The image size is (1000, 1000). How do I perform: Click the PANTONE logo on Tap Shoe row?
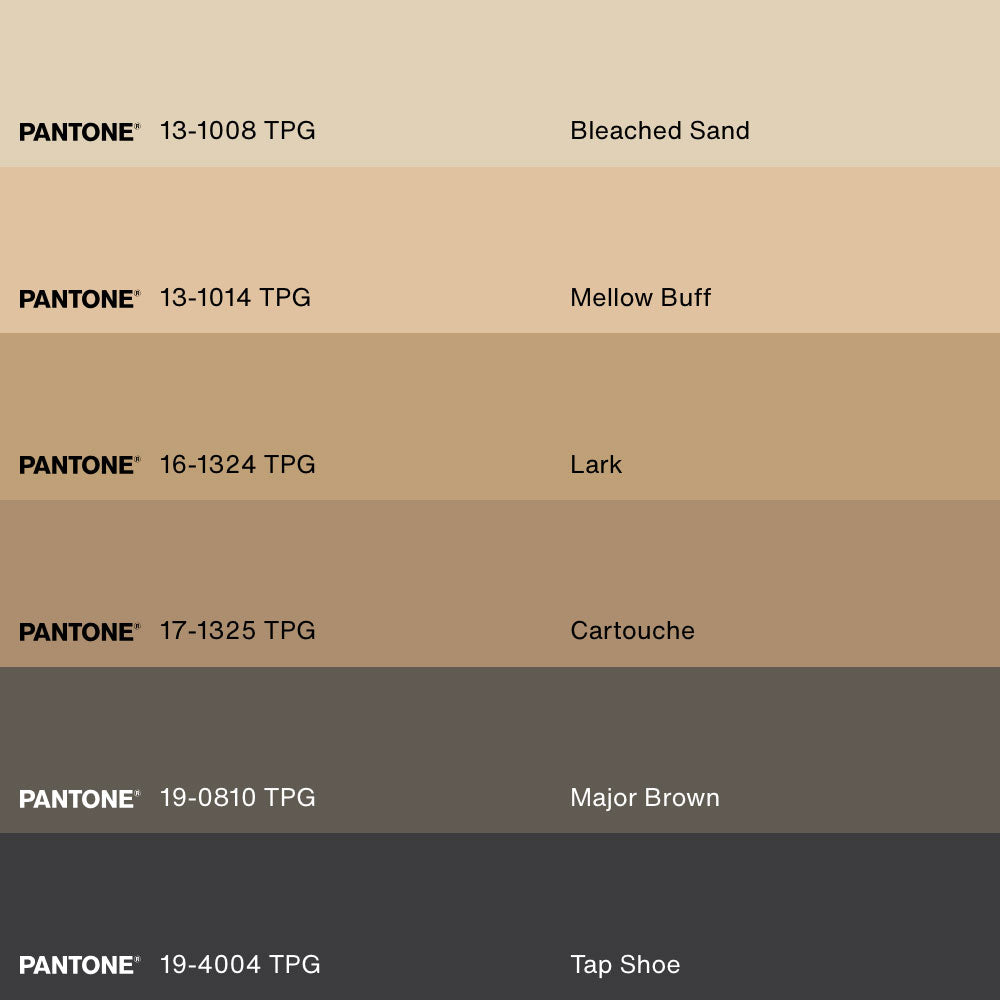[79, 965]
